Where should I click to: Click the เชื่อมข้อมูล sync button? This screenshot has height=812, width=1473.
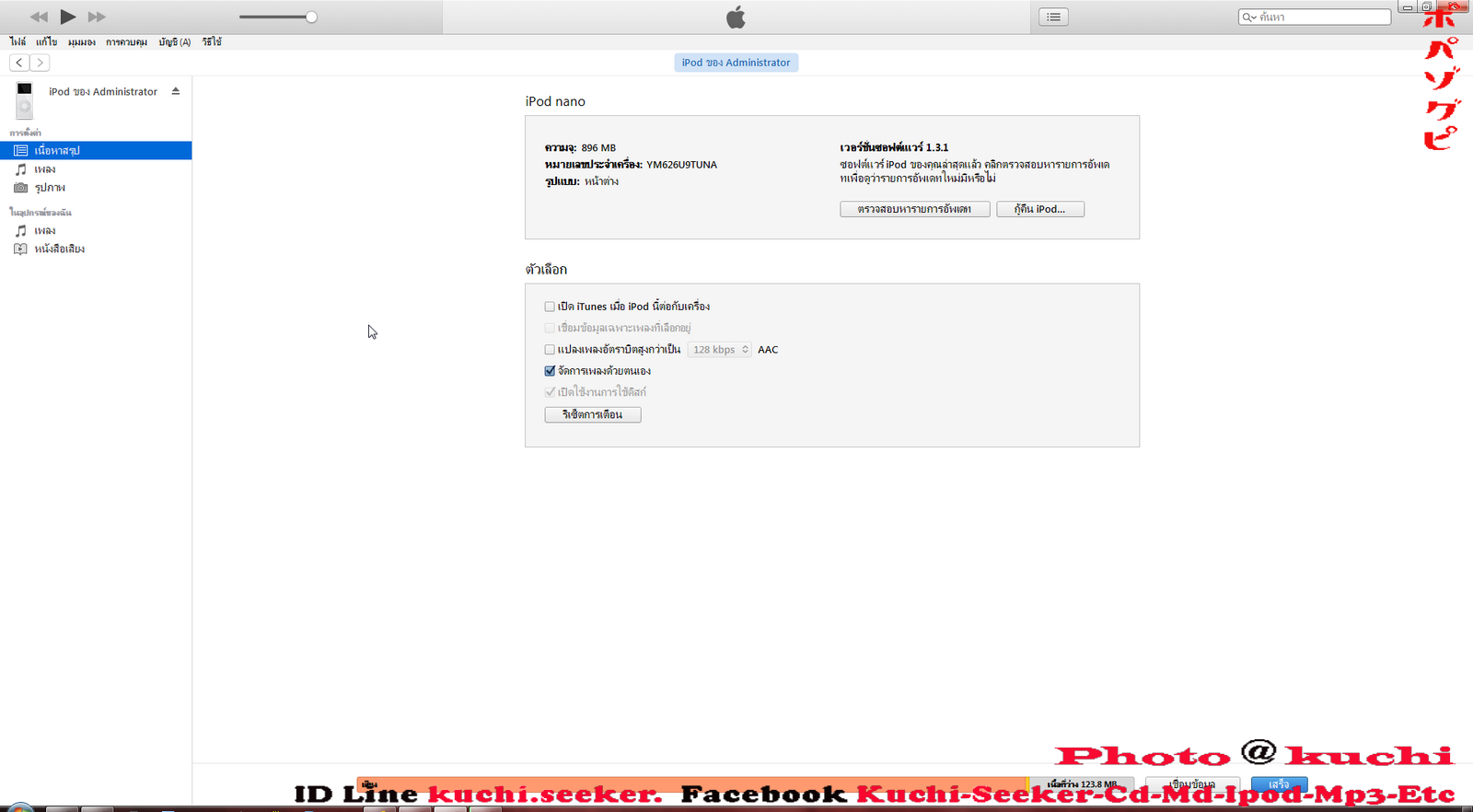1192,784
